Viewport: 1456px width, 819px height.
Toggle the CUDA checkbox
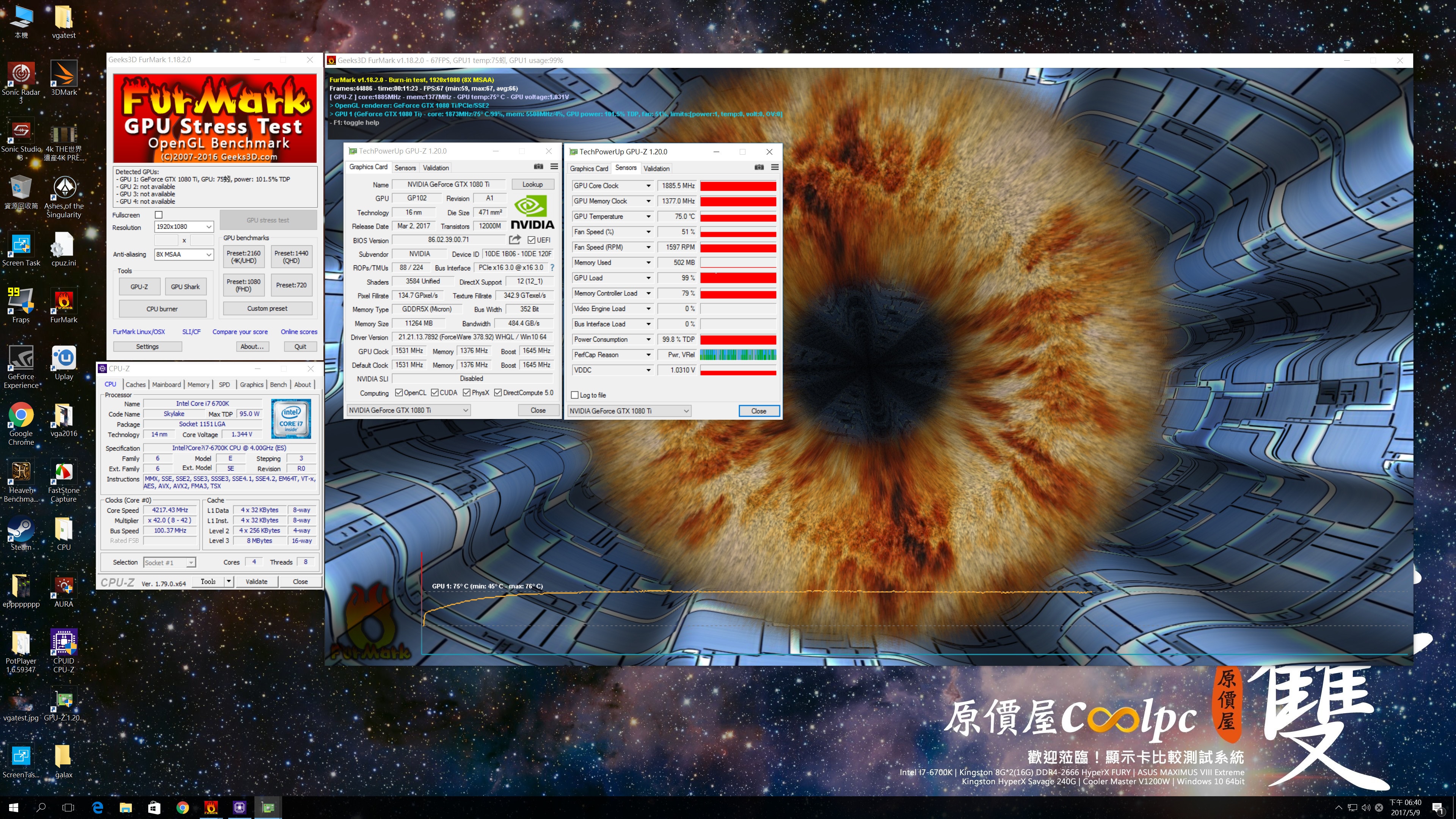(x=435, y=393)
